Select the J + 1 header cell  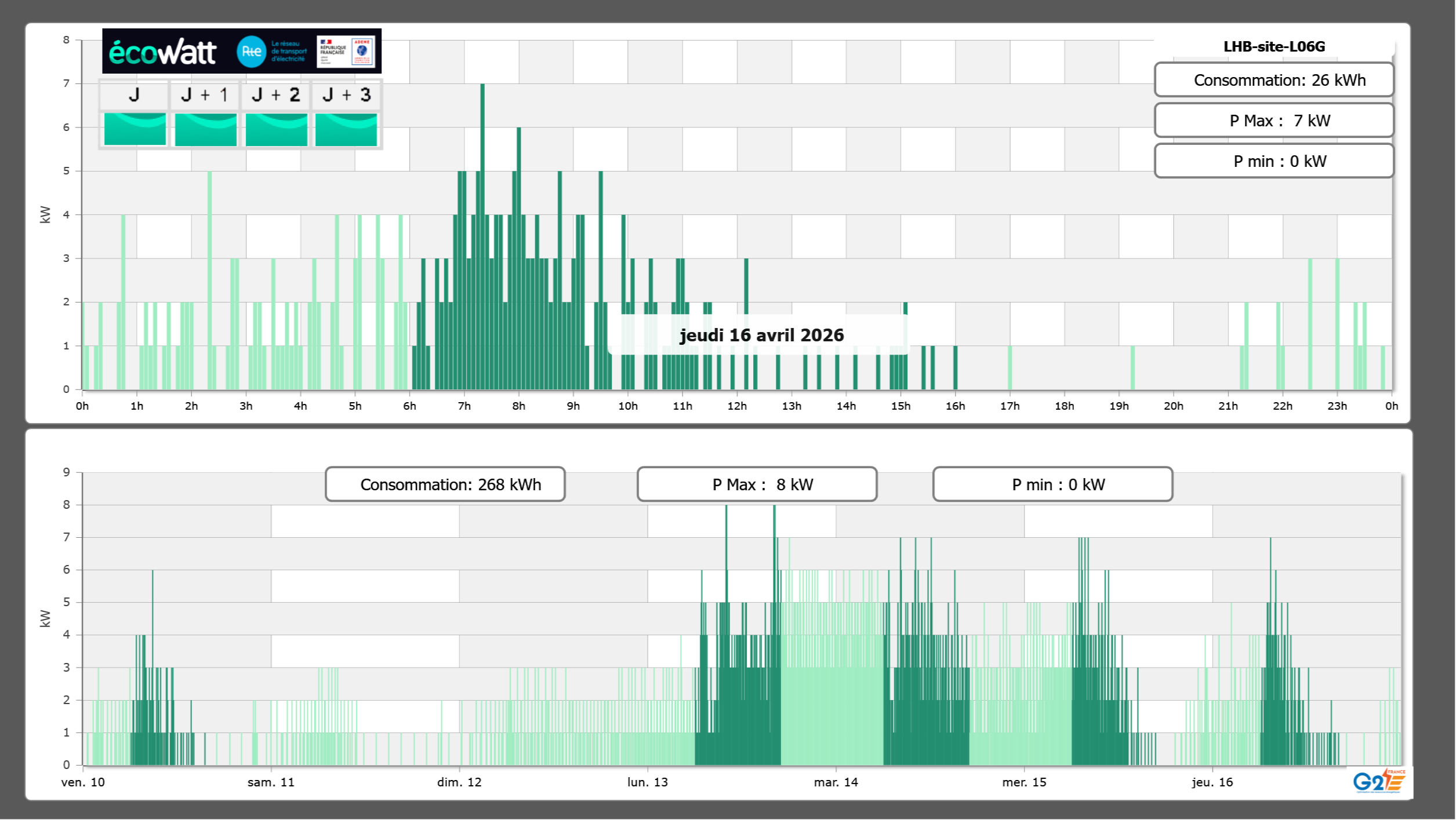pos(205,95)
